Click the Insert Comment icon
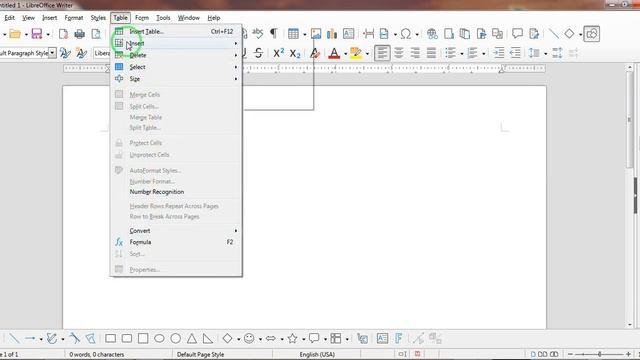Image resolution: width=640 pixels, height=360 pixels. 517,33
